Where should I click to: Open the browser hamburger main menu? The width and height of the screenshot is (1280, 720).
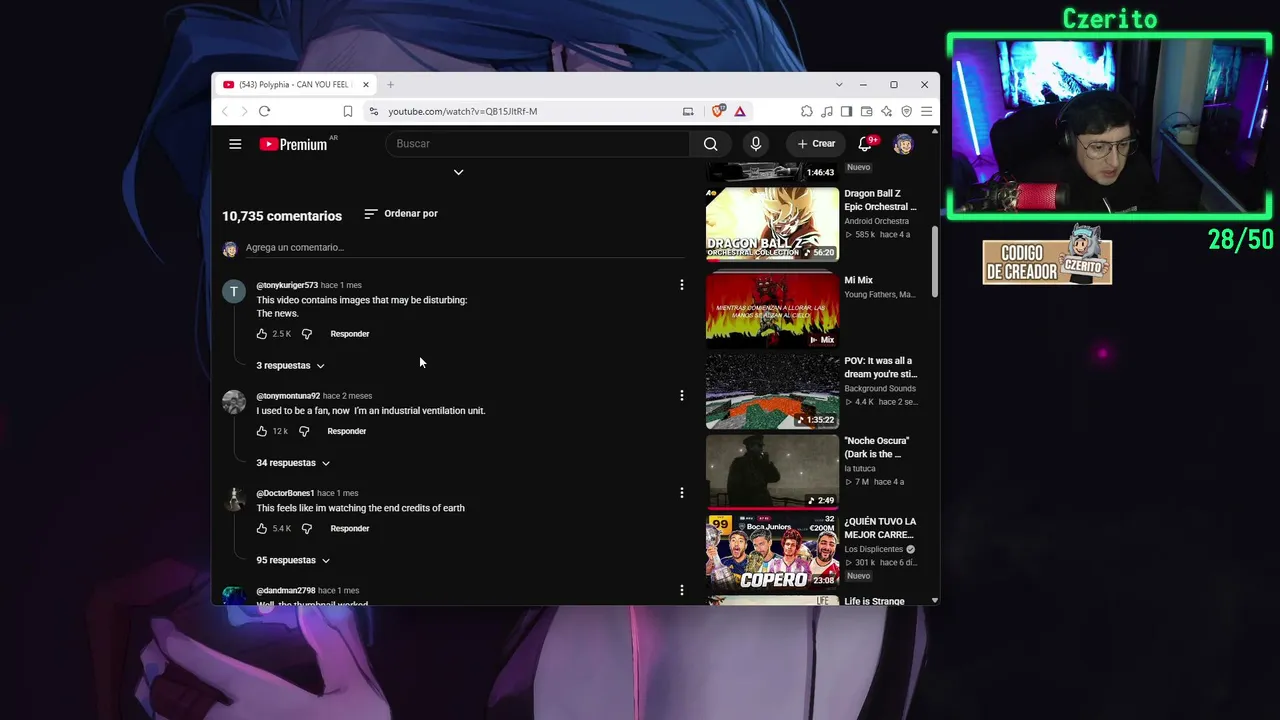pos(927,111)
